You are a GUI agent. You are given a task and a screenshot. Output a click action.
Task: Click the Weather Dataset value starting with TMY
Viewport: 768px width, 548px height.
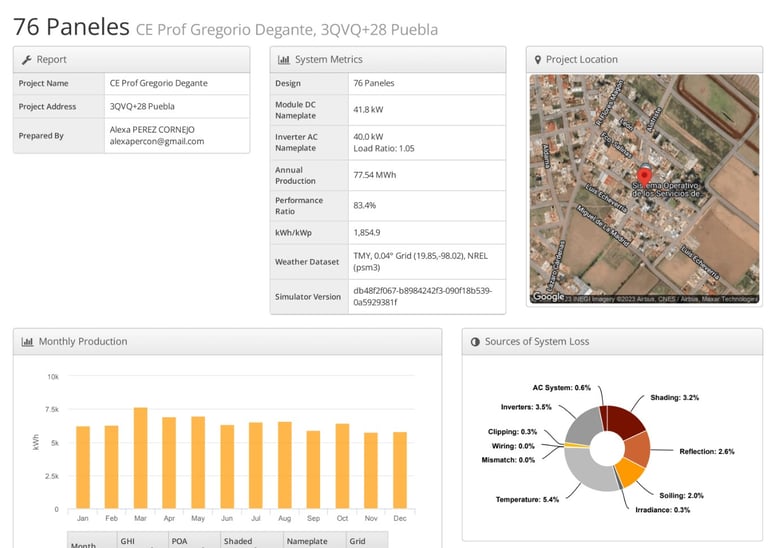point(421,262)
